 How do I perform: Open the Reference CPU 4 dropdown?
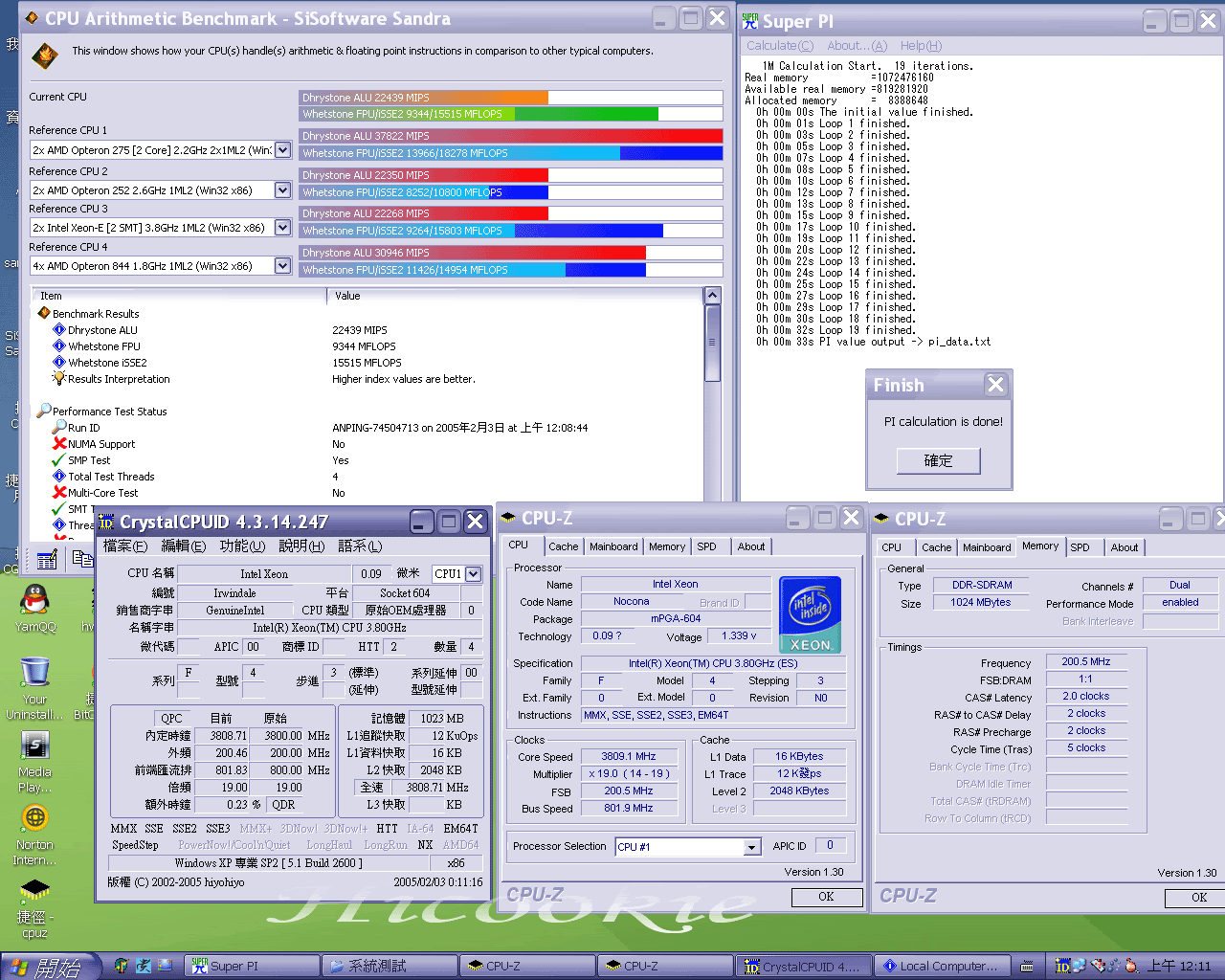point(282,265)
